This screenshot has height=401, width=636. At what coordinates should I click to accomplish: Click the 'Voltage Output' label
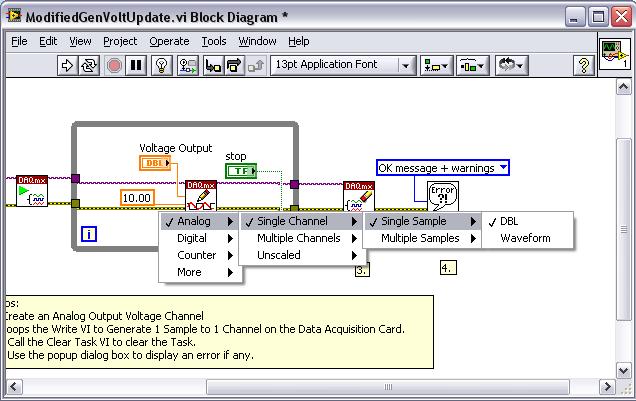tap(176, 148)
